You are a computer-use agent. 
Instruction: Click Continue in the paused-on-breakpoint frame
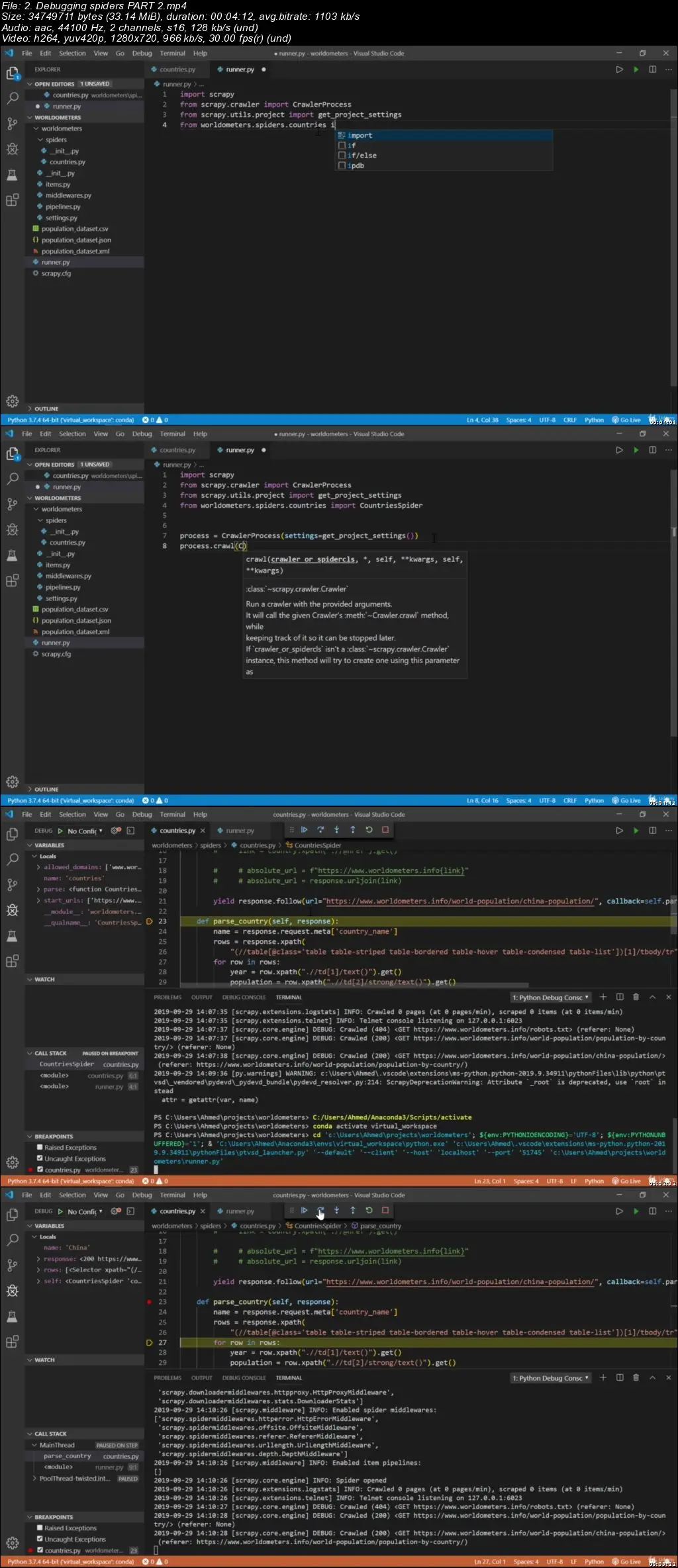[304, 830]
